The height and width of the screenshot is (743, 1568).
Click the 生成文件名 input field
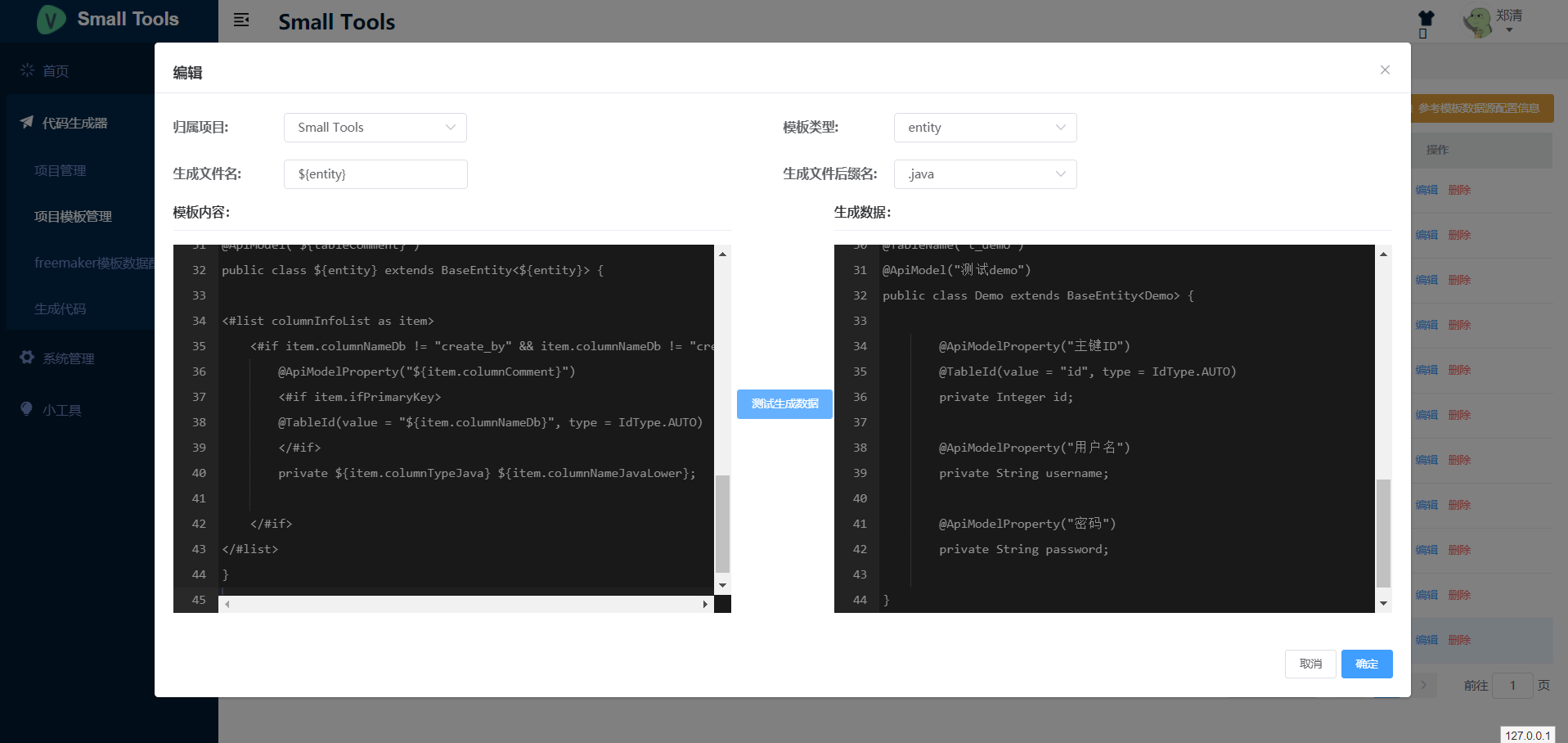click(x=375, y=174)
